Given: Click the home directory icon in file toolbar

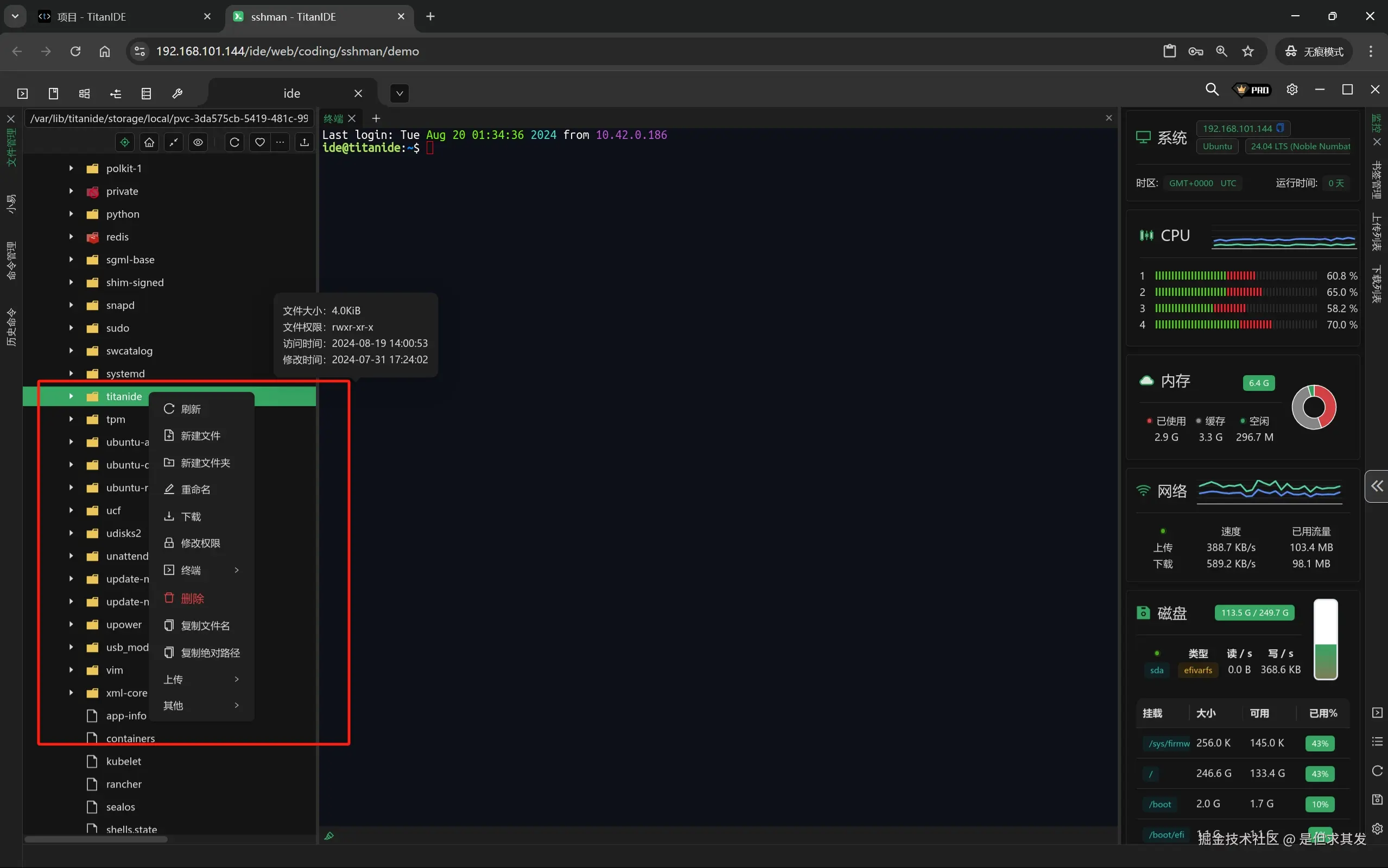Looking at the screenshot, I should point(149,142).
